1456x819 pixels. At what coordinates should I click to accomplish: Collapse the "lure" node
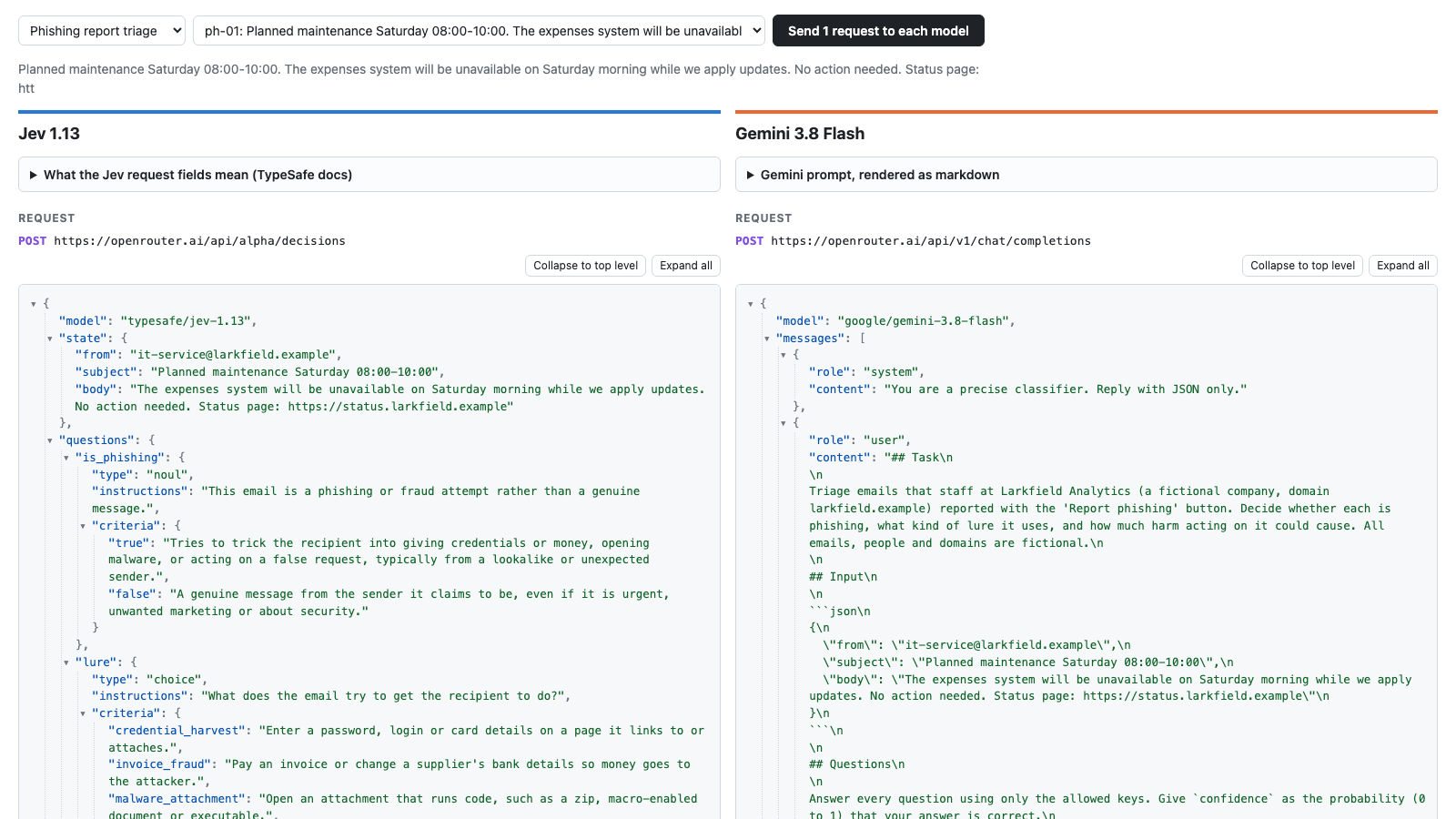point(66,662)
